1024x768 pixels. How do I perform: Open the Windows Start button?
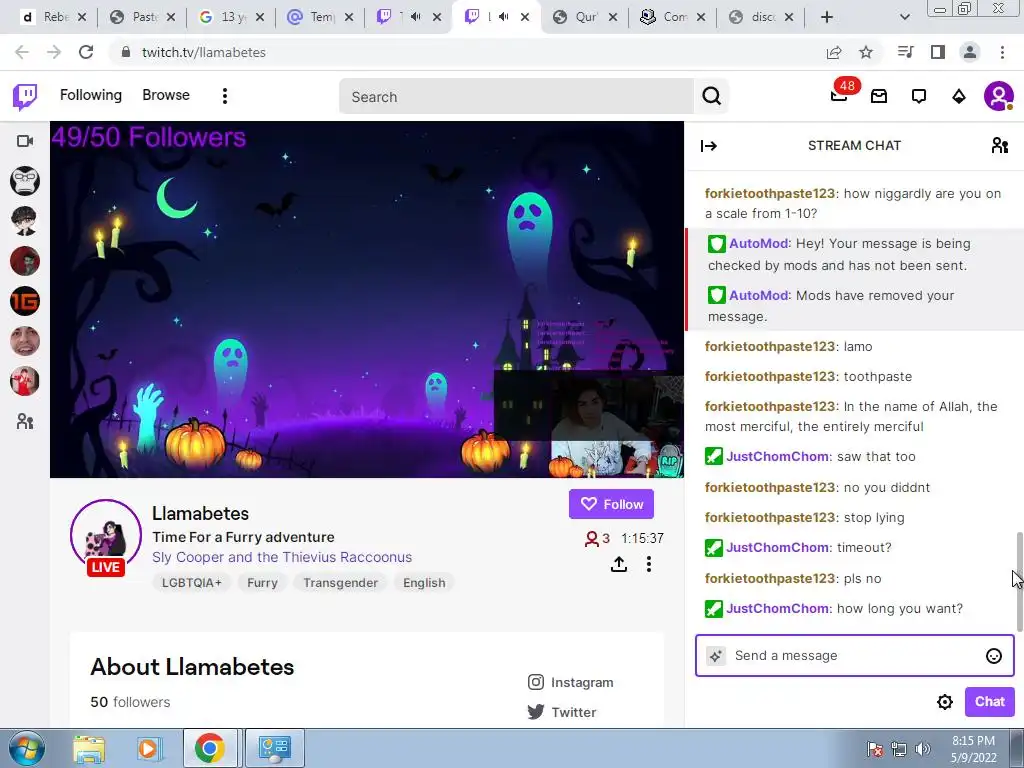tap(26, 748)
